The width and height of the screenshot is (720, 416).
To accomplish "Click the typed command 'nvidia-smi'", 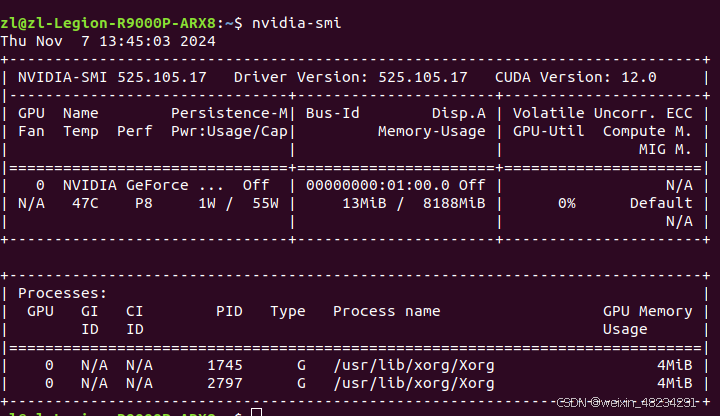I will [x=297, y=23].
